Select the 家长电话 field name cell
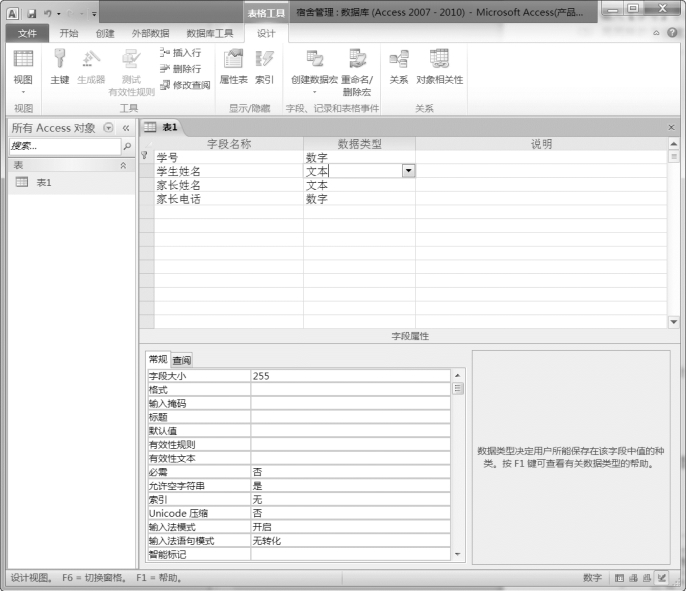 [x=229, y=199]
